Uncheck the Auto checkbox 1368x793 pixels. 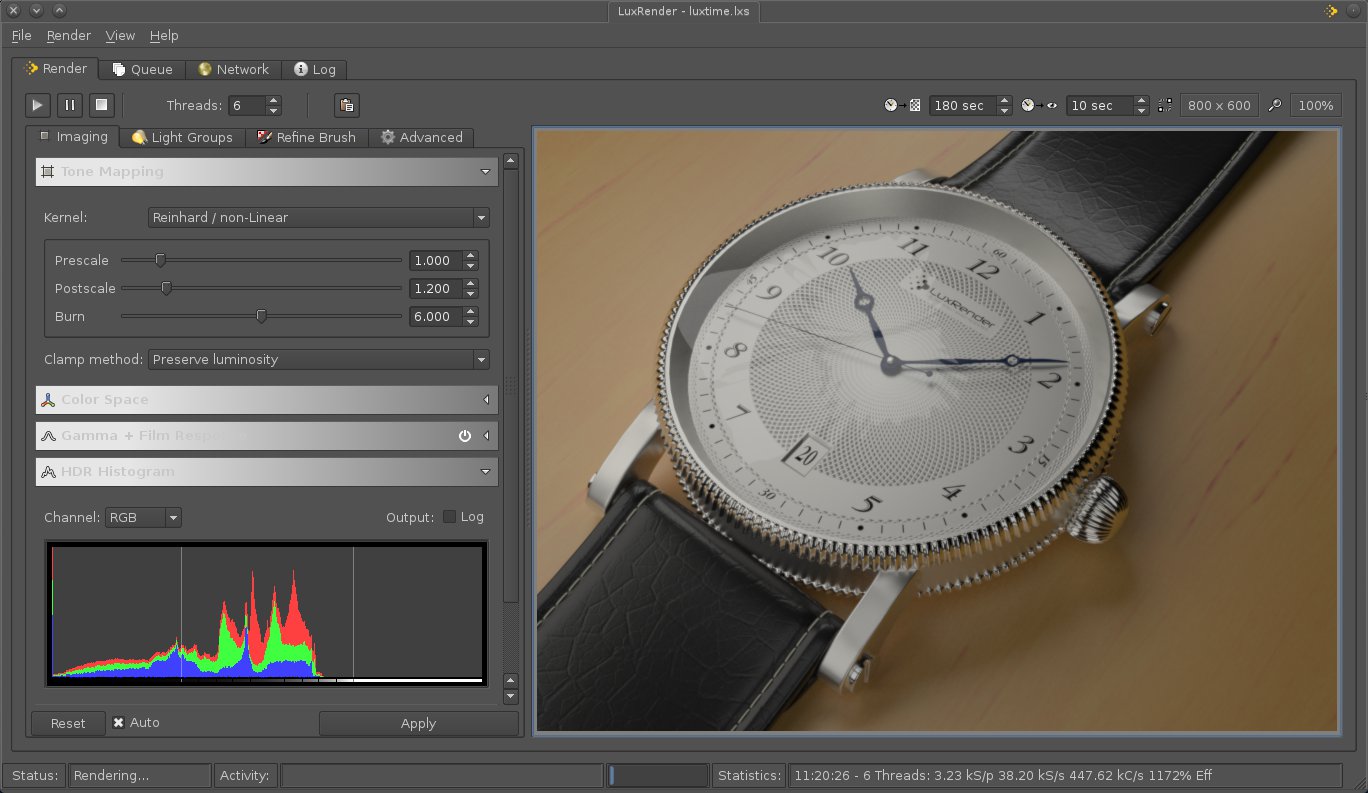119,723
